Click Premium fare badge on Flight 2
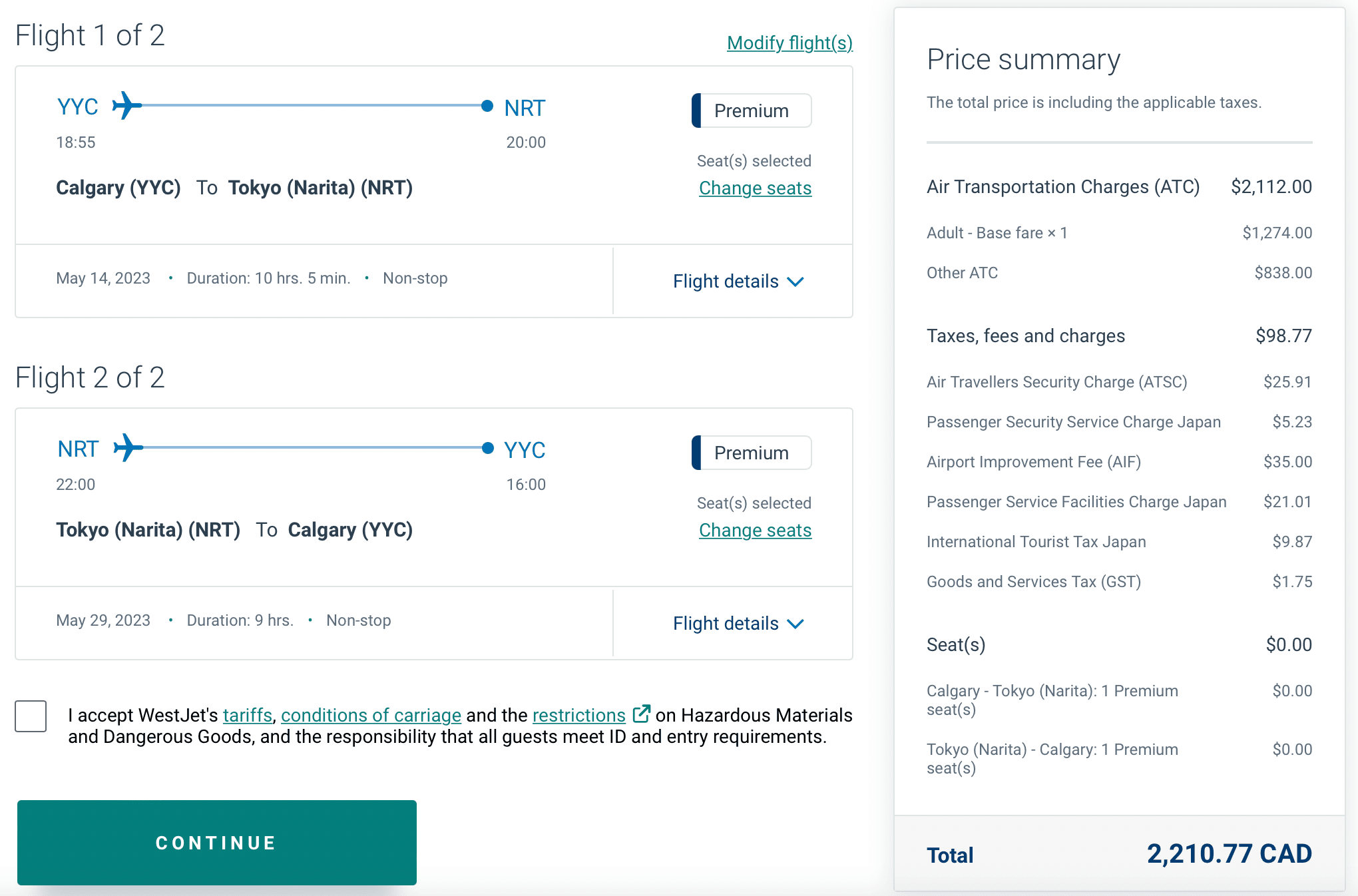This screenshot has width=1358, height=896. click(752, 453)
